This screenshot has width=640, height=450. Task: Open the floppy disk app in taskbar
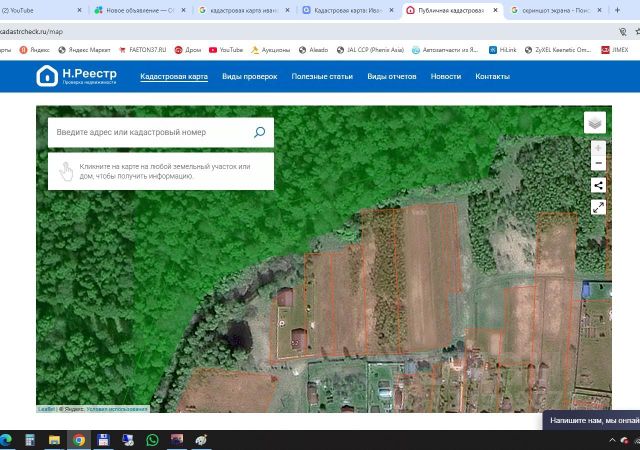click(x=103, y=440)
